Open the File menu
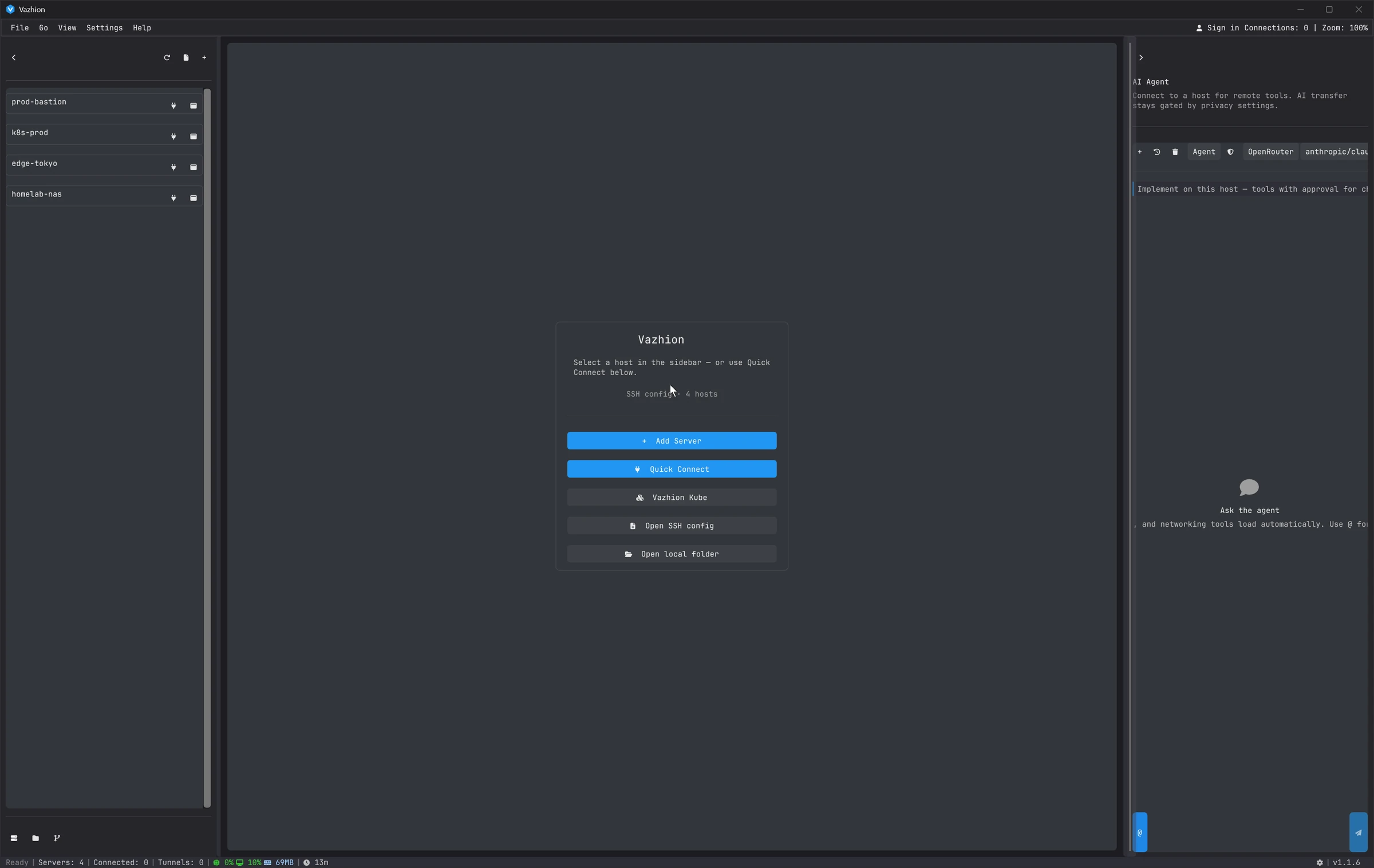Screen dimensions: 1374x868 [x=19, y=27]
